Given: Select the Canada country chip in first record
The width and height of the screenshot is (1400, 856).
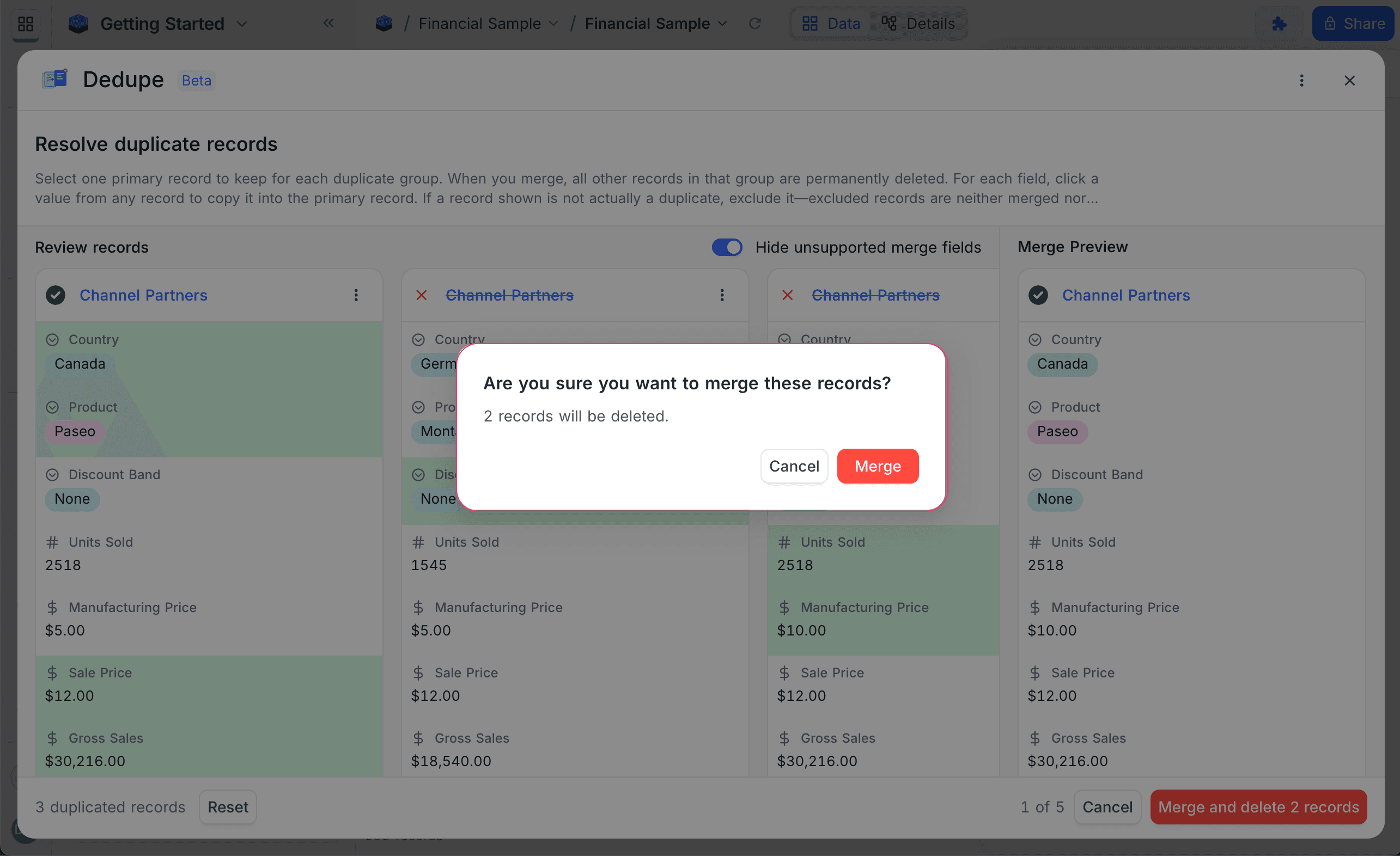Looking at the screenshot, I should point(80,364).
